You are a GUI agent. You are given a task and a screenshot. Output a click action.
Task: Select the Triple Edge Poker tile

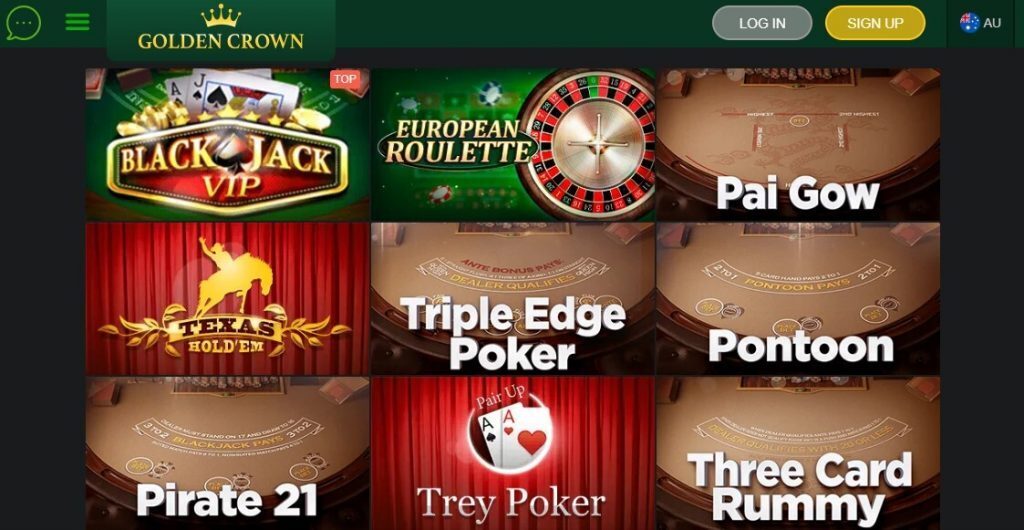click(x=513, y=298)
